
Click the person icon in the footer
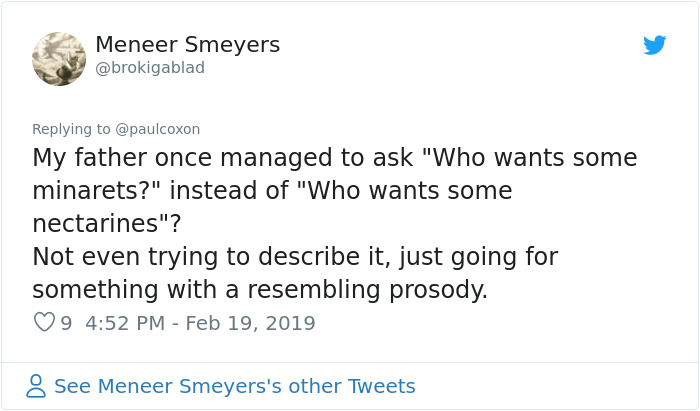click(x=37, y=386)
